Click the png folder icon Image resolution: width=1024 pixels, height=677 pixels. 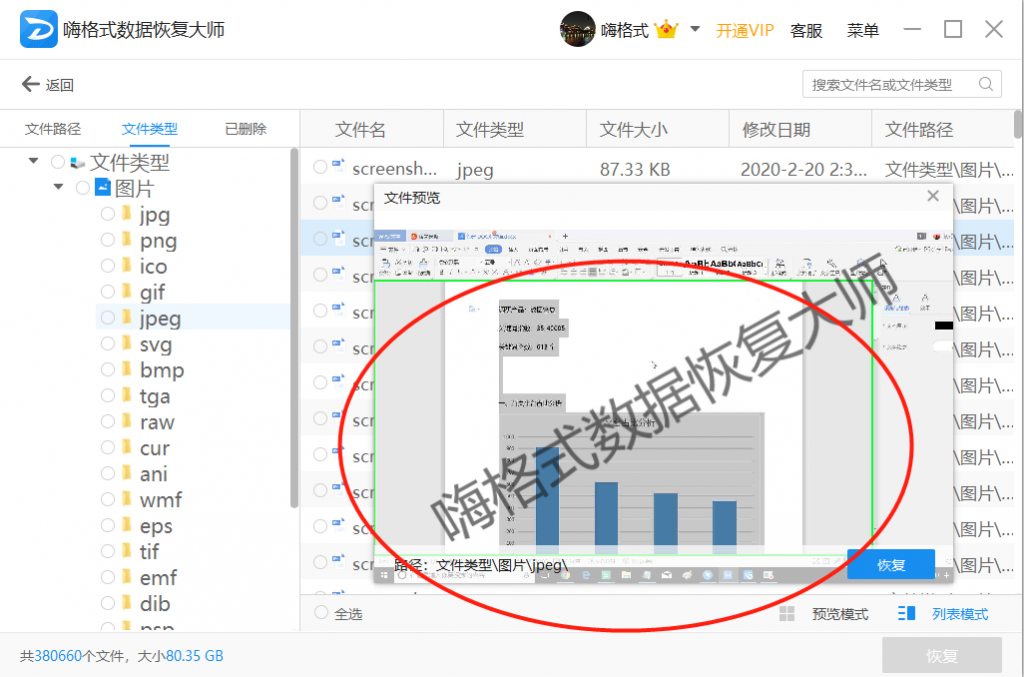127,240
